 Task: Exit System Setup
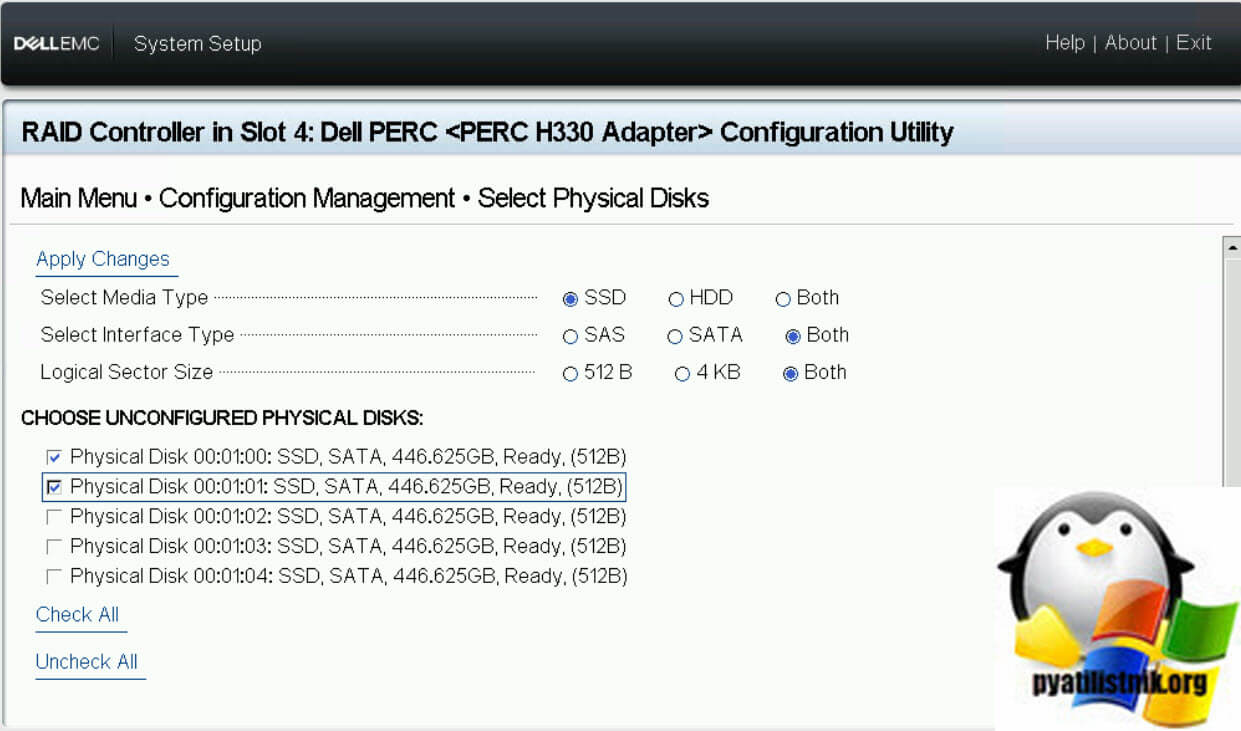[x=1195, y=43]
